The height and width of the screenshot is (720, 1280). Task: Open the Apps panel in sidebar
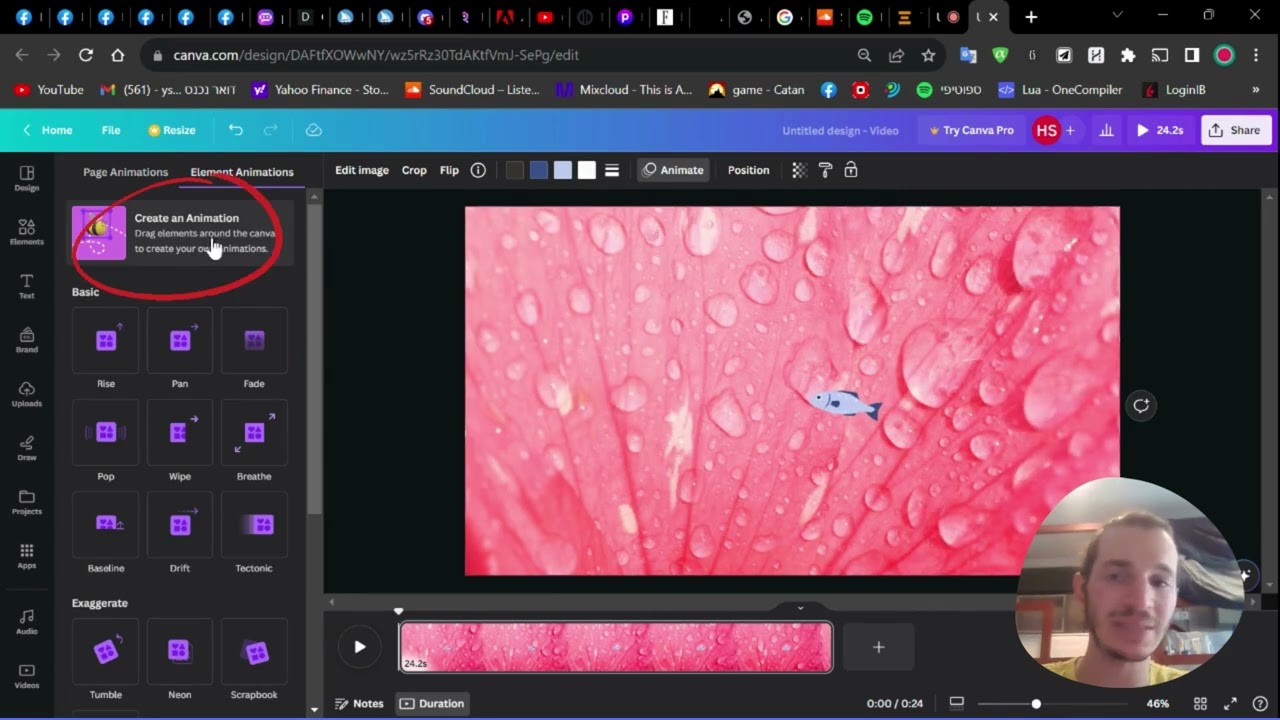(27, 556)
